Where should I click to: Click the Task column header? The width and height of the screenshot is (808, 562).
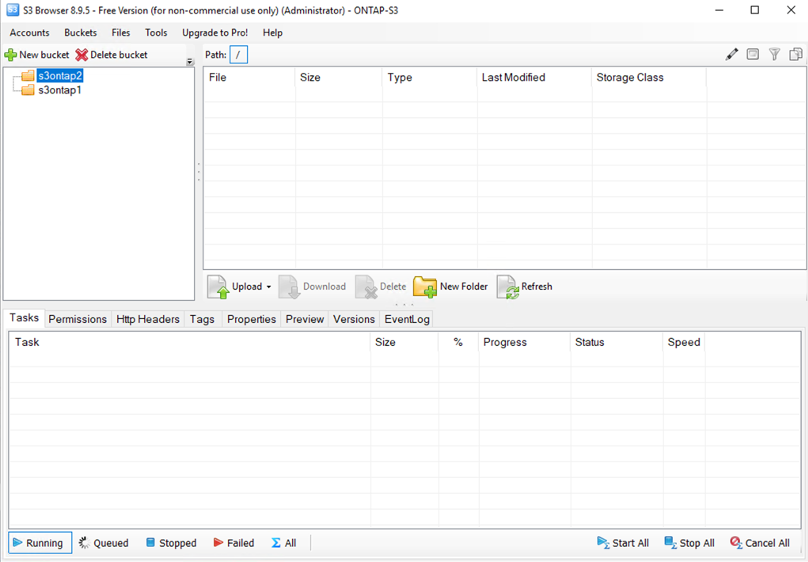[190, 342]
